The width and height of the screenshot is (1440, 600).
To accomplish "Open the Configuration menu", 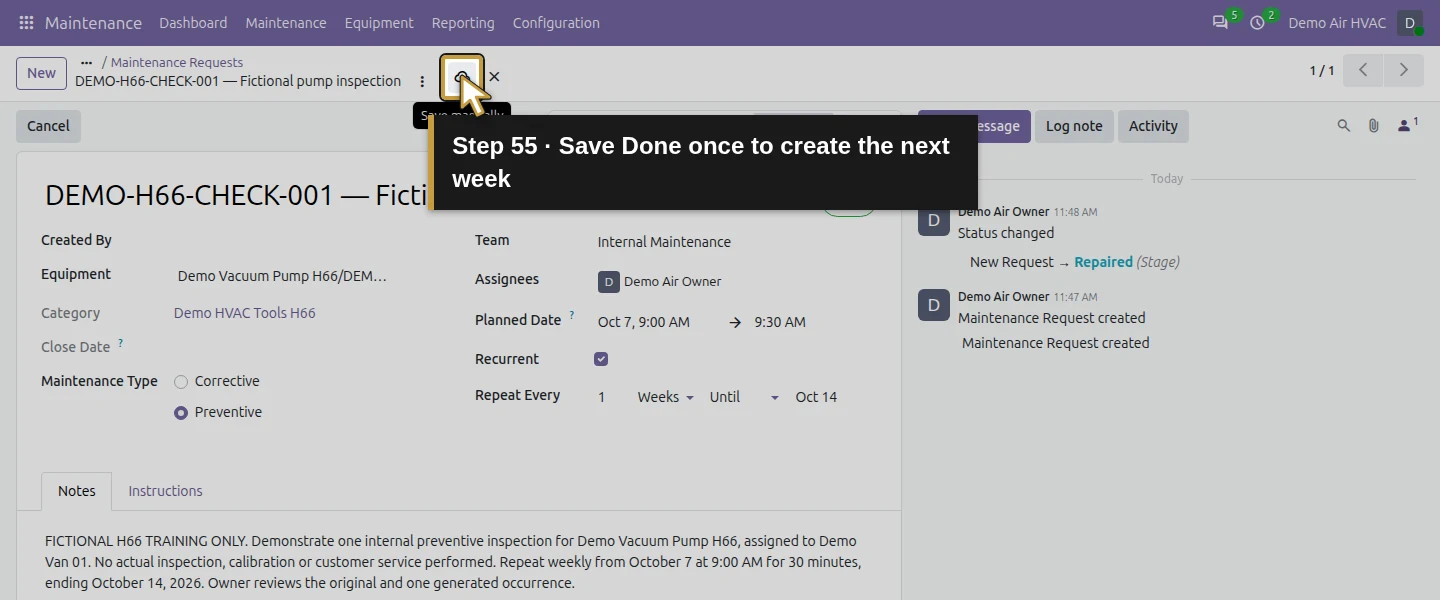I will pyautogui.click(x=556, y=22).
